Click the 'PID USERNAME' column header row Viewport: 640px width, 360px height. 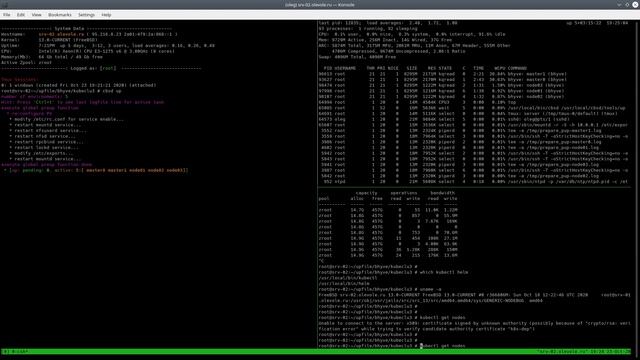pos(425,68)
